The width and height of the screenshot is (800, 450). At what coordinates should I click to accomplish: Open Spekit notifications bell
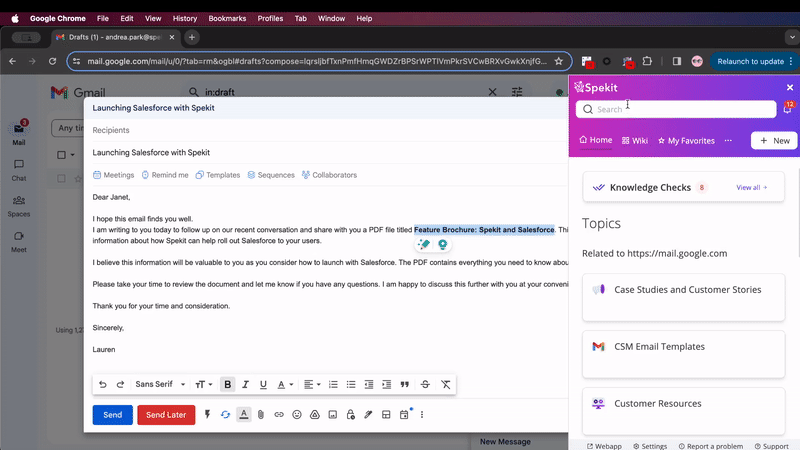[788, 108]
